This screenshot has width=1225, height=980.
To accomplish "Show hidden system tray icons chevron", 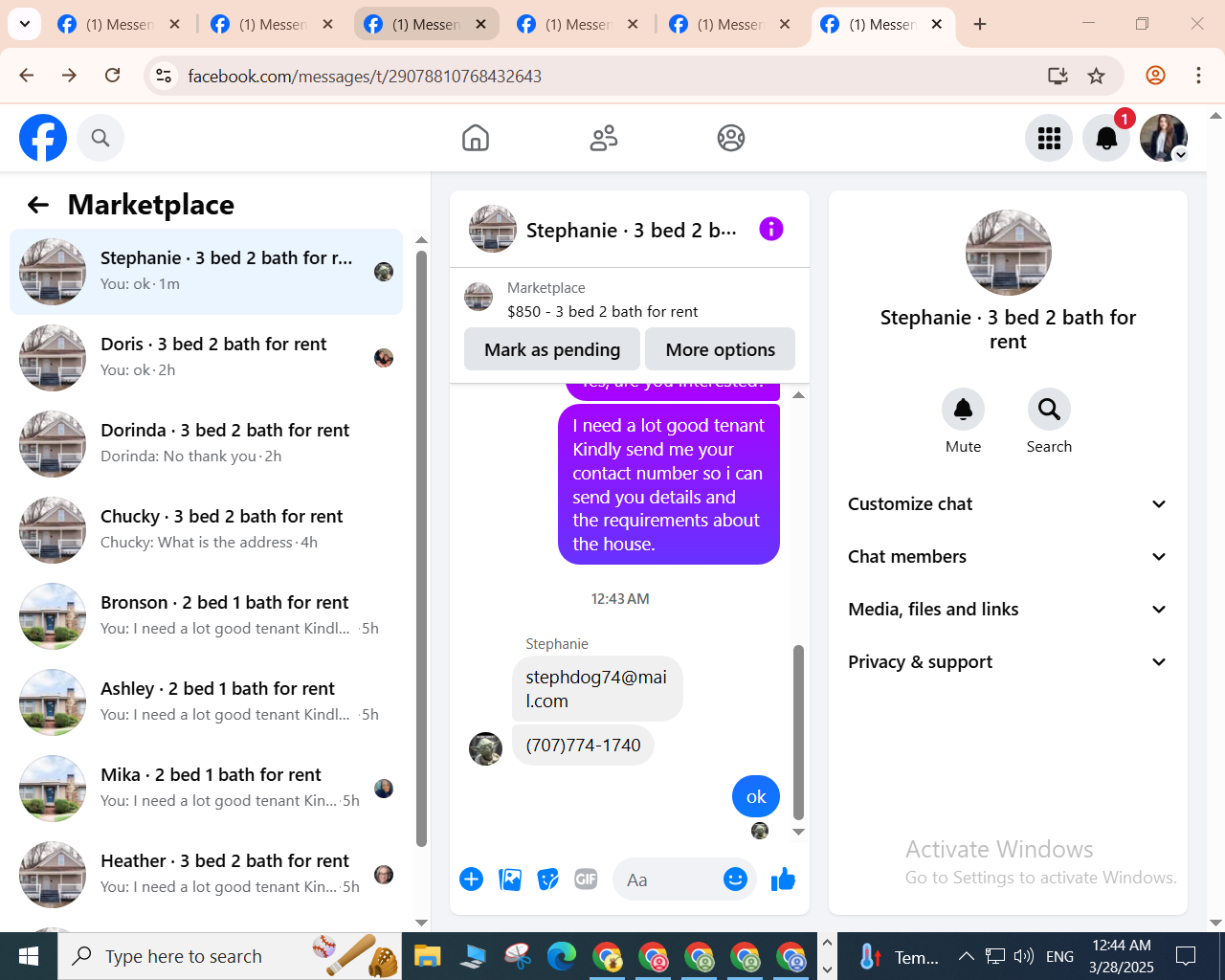I will (966, 956).
